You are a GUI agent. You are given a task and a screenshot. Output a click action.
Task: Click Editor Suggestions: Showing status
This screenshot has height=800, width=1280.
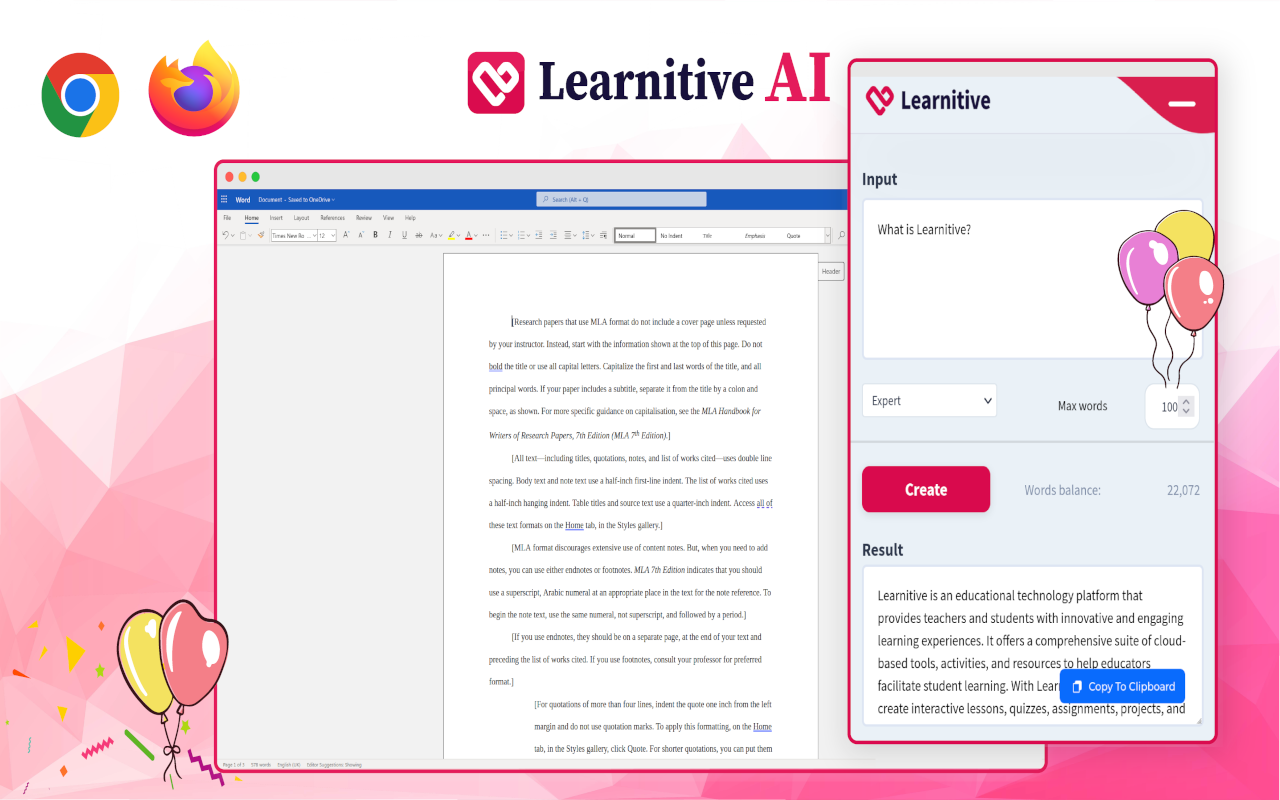(x=334, y=765)
